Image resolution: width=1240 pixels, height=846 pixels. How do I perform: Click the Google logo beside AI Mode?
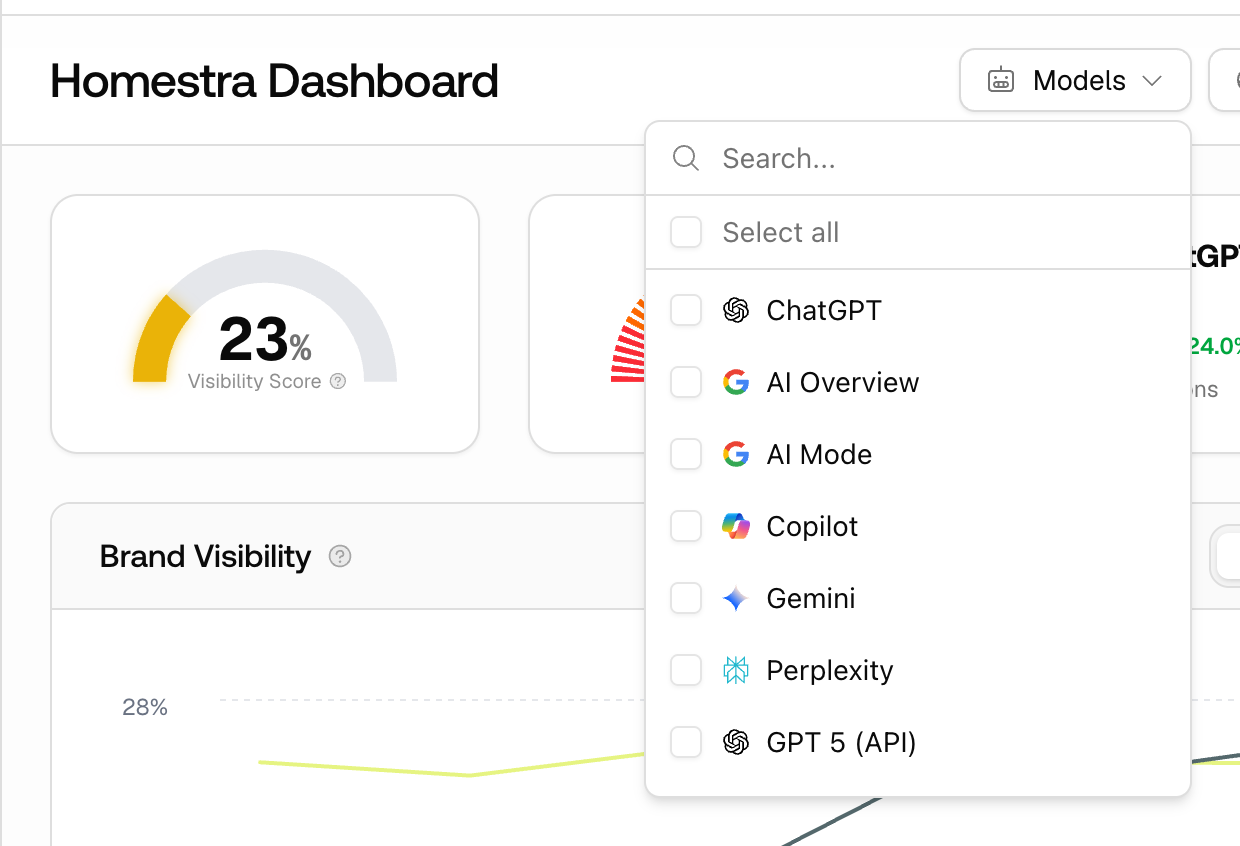(736, 454)
